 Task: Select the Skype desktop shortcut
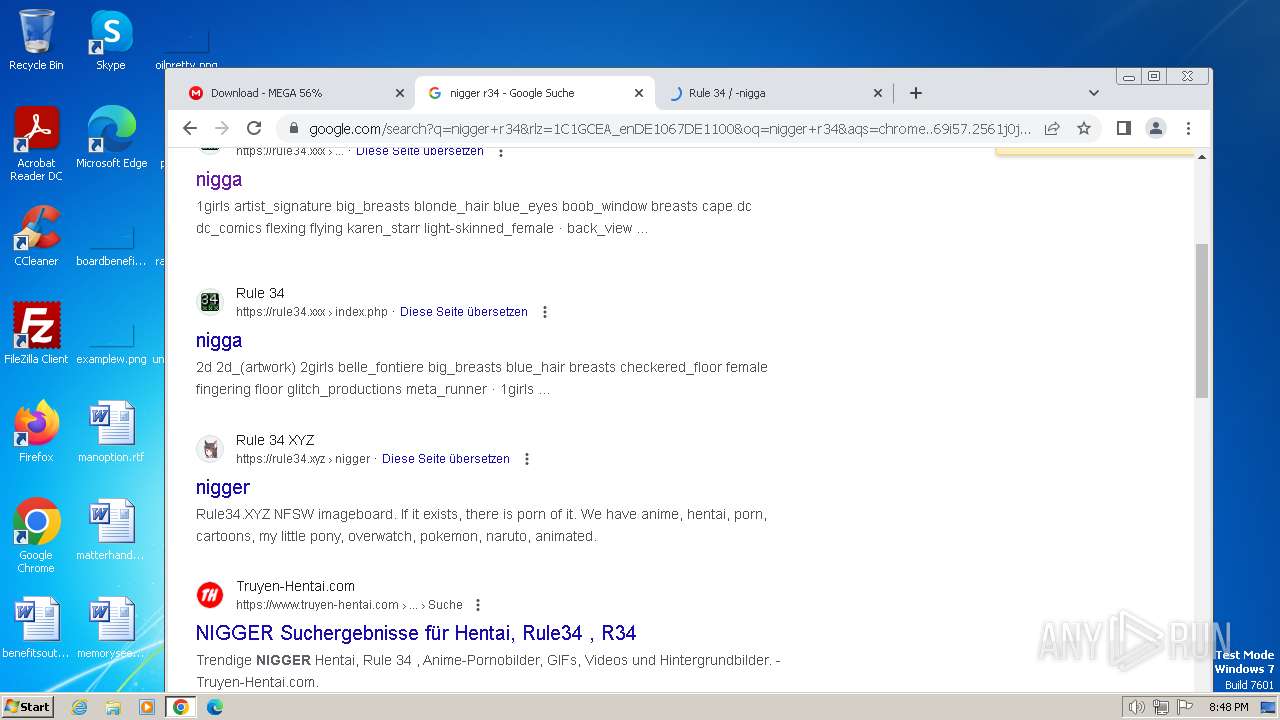click(110, 40)
